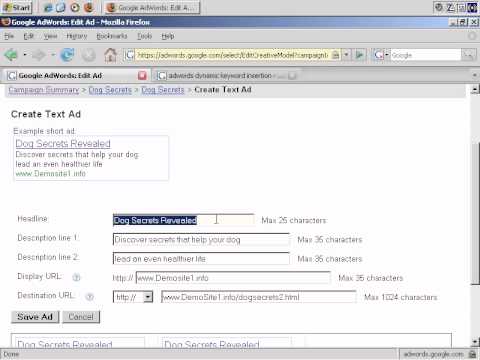Click the Dog Secrets Revealed example ad headline
Screen dimensions: 480x360
pos(63,144)
